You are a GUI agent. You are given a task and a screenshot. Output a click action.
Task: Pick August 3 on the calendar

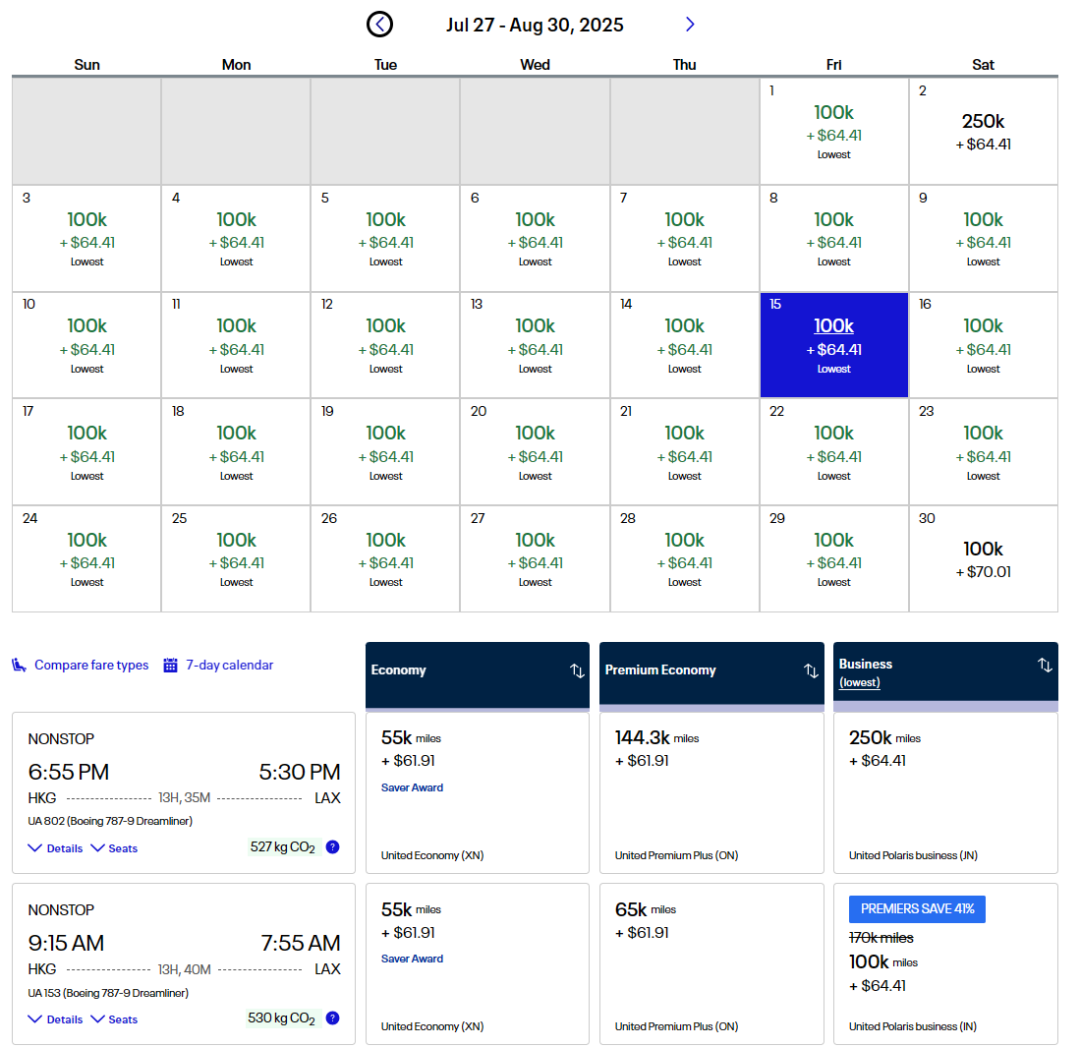point(87,238)
